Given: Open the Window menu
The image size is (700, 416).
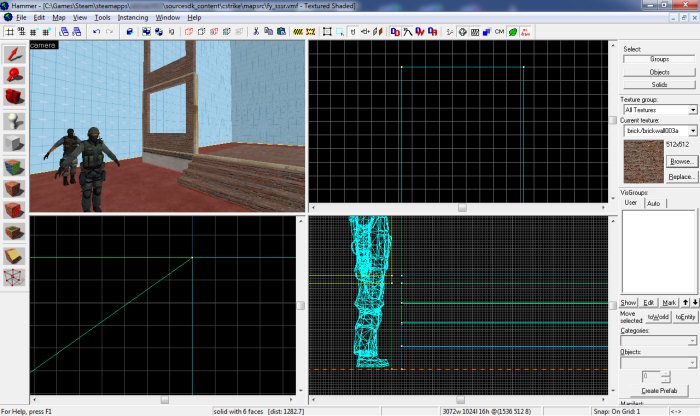Looking at the screenshot, I should (167, 17).
